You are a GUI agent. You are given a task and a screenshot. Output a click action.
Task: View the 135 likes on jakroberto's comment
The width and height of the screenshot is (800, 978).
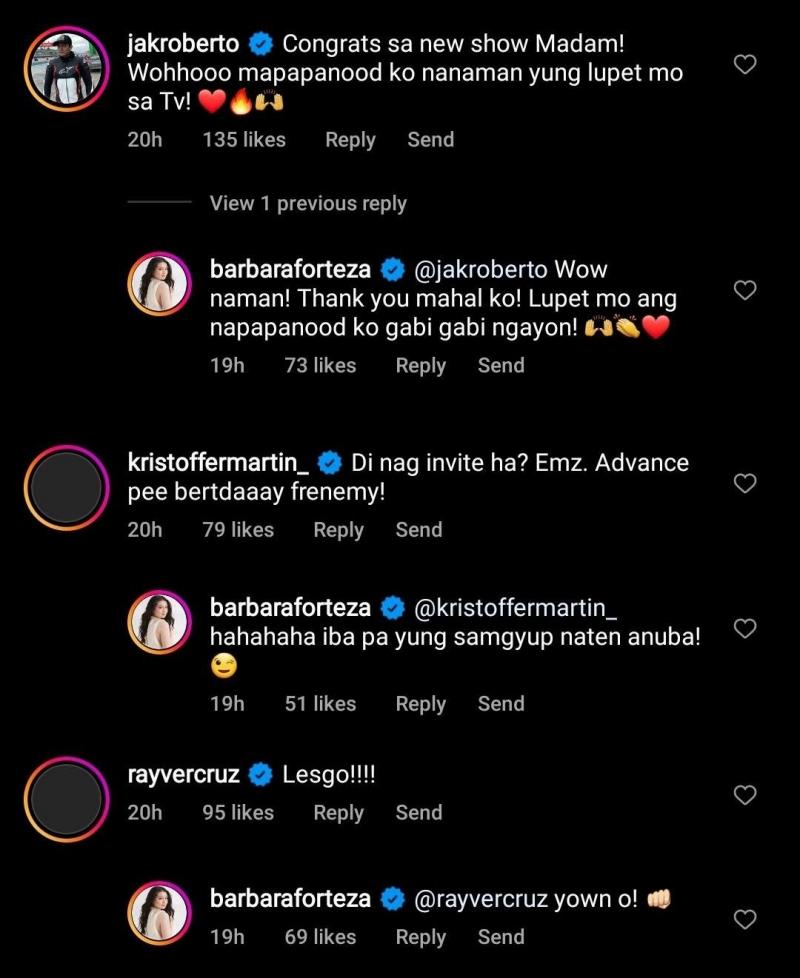pos(244,140)
